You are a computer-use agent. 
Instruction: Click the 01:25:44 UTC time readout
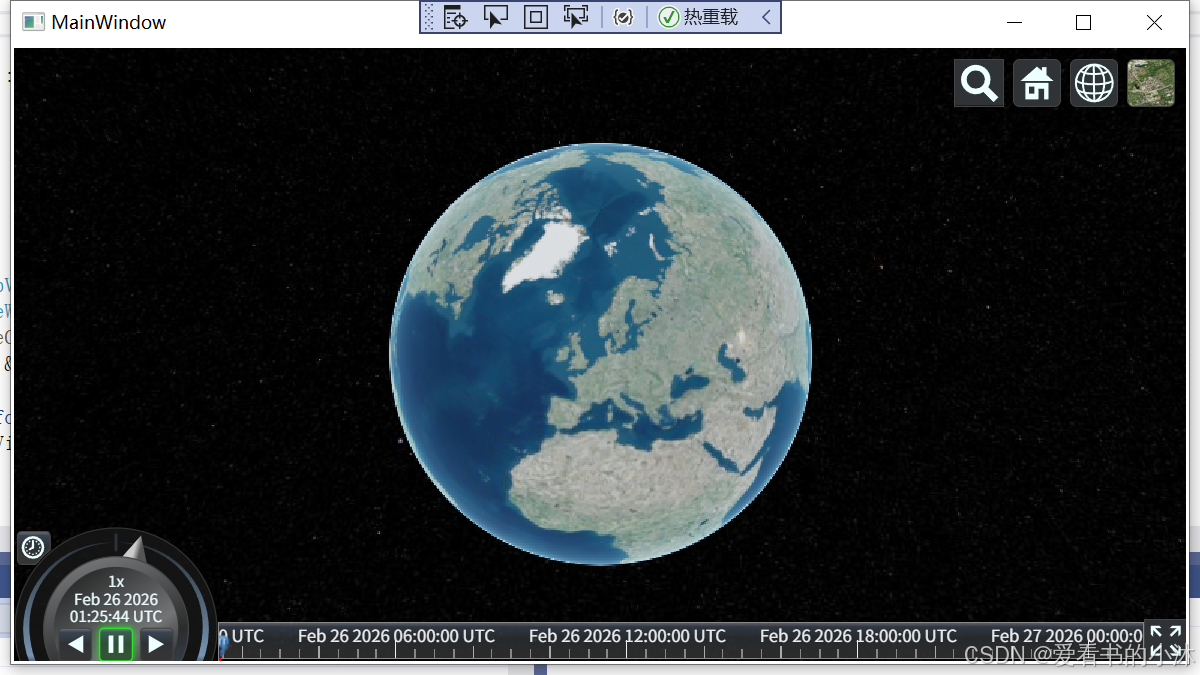[x=116, y=616]
